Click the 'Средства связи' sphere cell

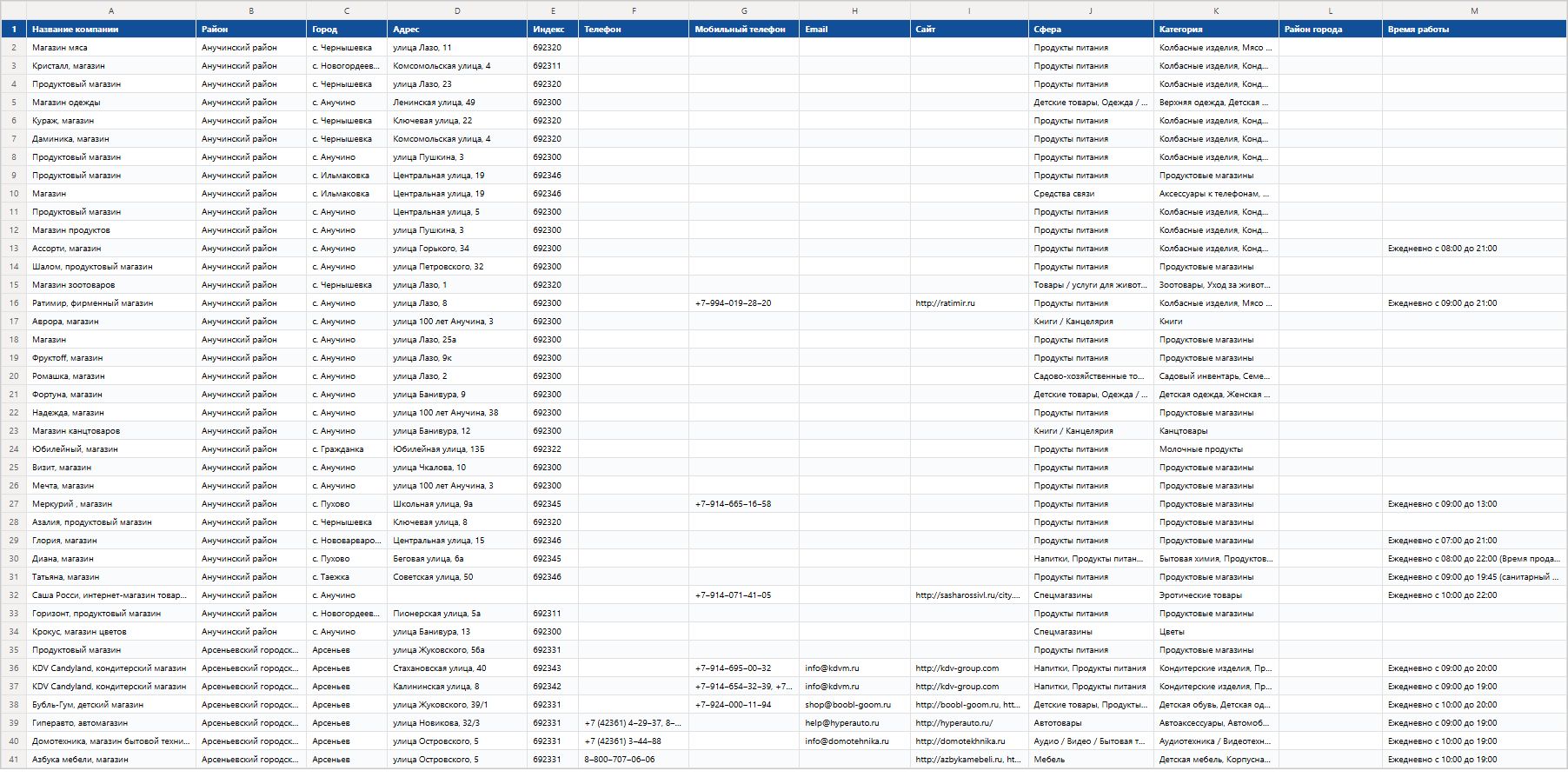click(x=1091, y=194)
